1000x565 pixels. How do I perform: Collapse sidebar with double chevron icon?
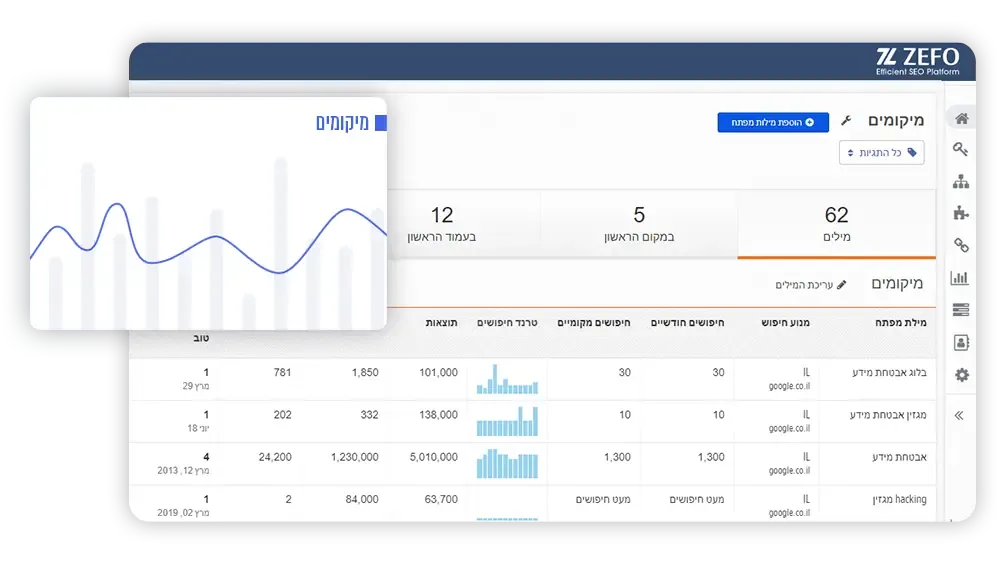959,416
